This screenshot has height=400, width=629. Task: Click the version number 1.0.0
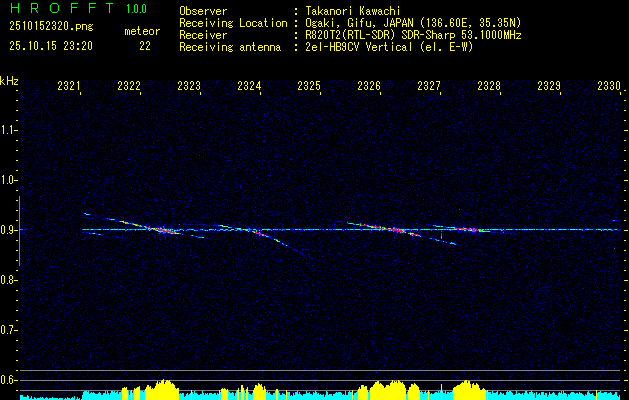coord(136,9)
